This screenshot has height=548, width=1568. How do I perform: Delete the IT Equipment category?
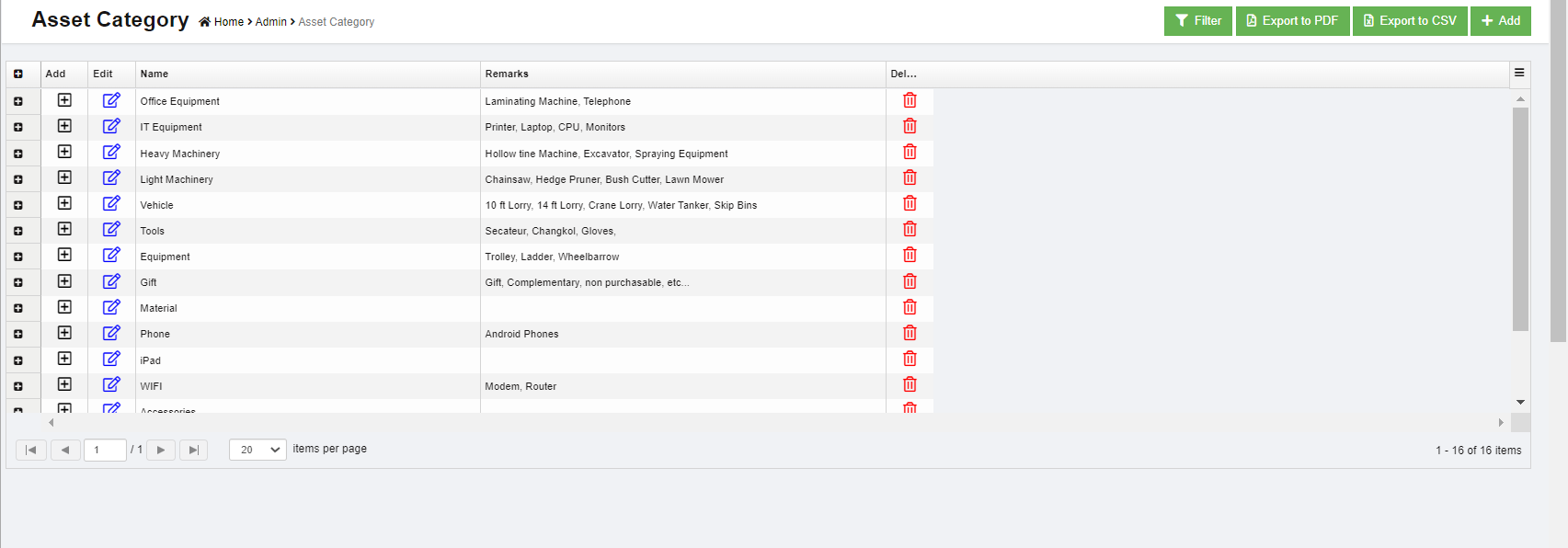(x=910, y=126)
